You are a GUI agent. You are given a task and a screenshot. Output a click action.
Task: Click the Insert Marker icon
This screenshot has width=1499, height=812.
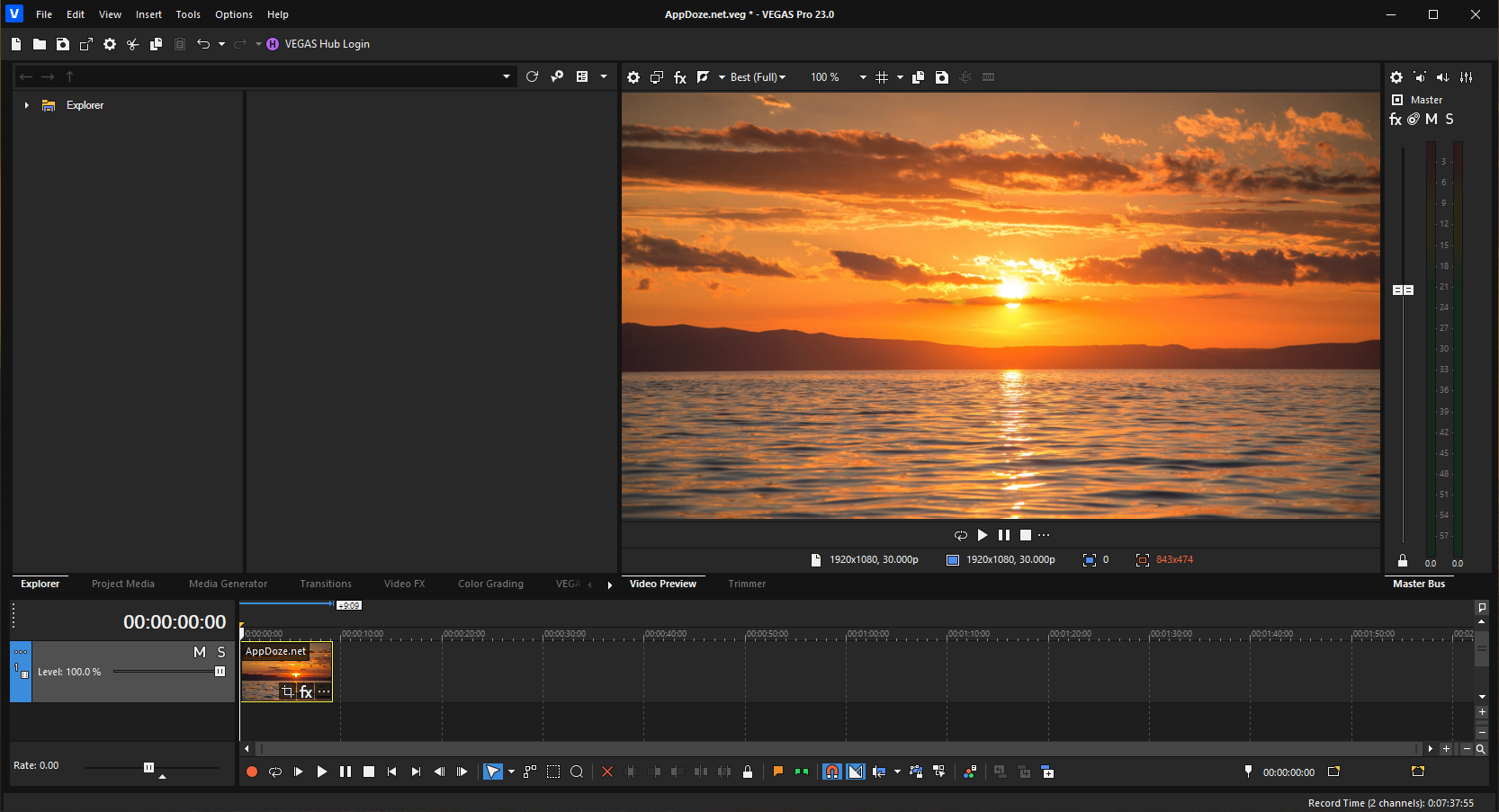(x=777, y=772)
